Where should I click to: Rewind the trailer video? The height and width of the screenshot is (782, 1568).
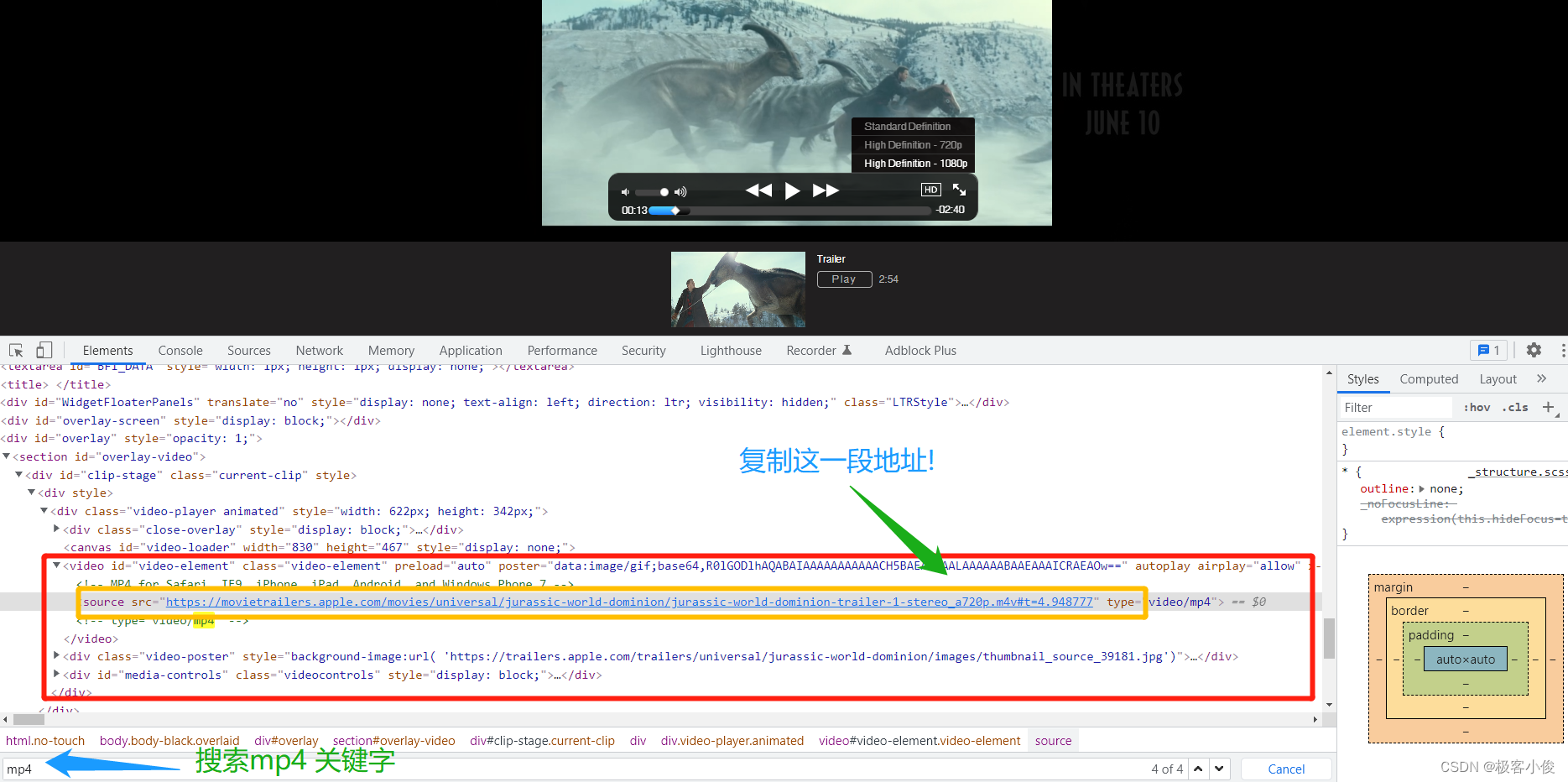[758, 190]
